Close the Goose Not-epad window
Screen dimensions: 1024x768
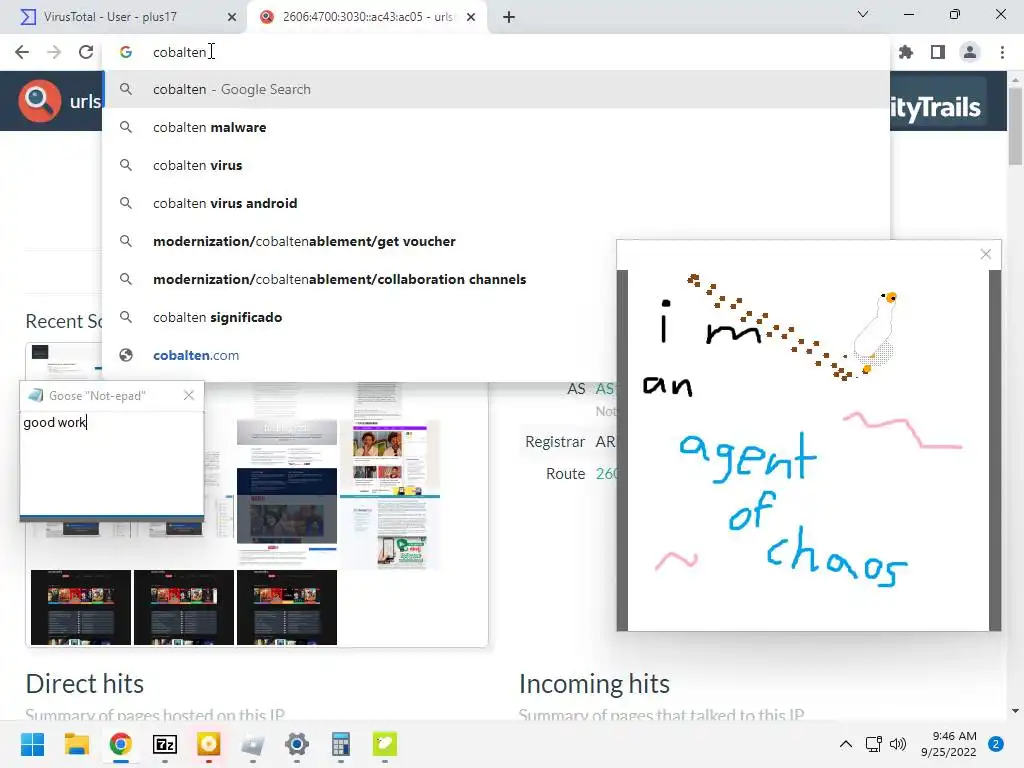189,395
